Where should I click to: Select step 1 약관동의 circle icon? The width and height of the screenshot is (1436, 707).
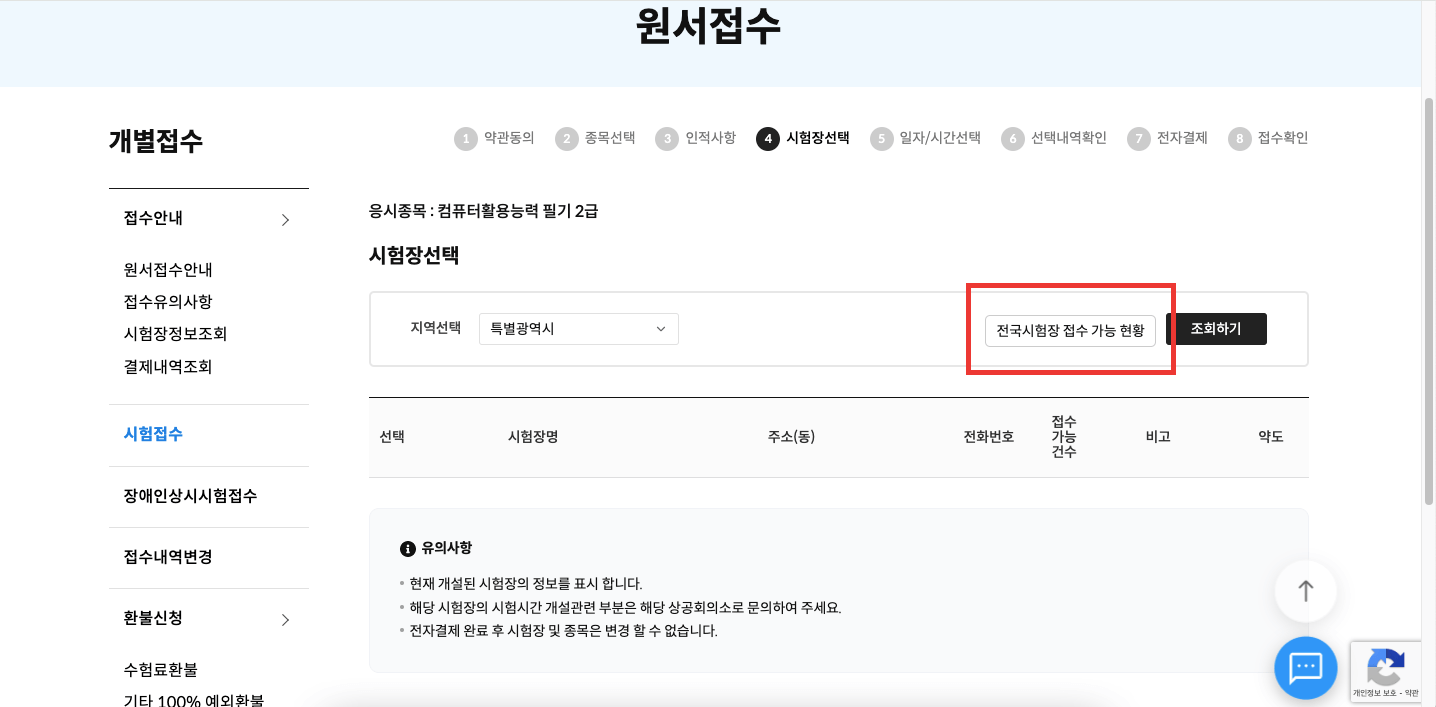[x=466, y=139]
